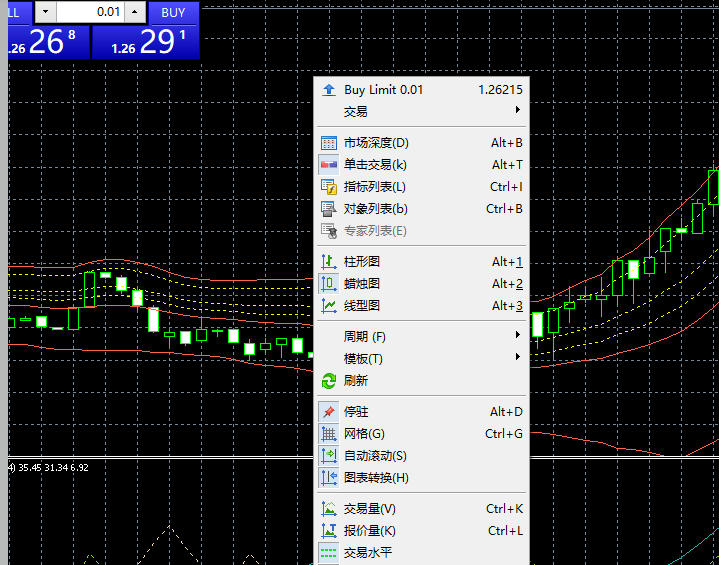The width and height of the screenshot is (719, 565).
Task: Click the green 刷新 refresh icon
Action: pyautogui.click(x=329, y=381)
